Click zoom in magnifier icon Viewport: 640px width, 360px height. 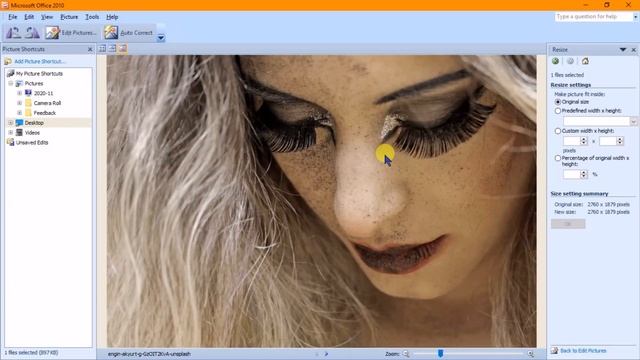pyautogui.click(x=530, y=354)
